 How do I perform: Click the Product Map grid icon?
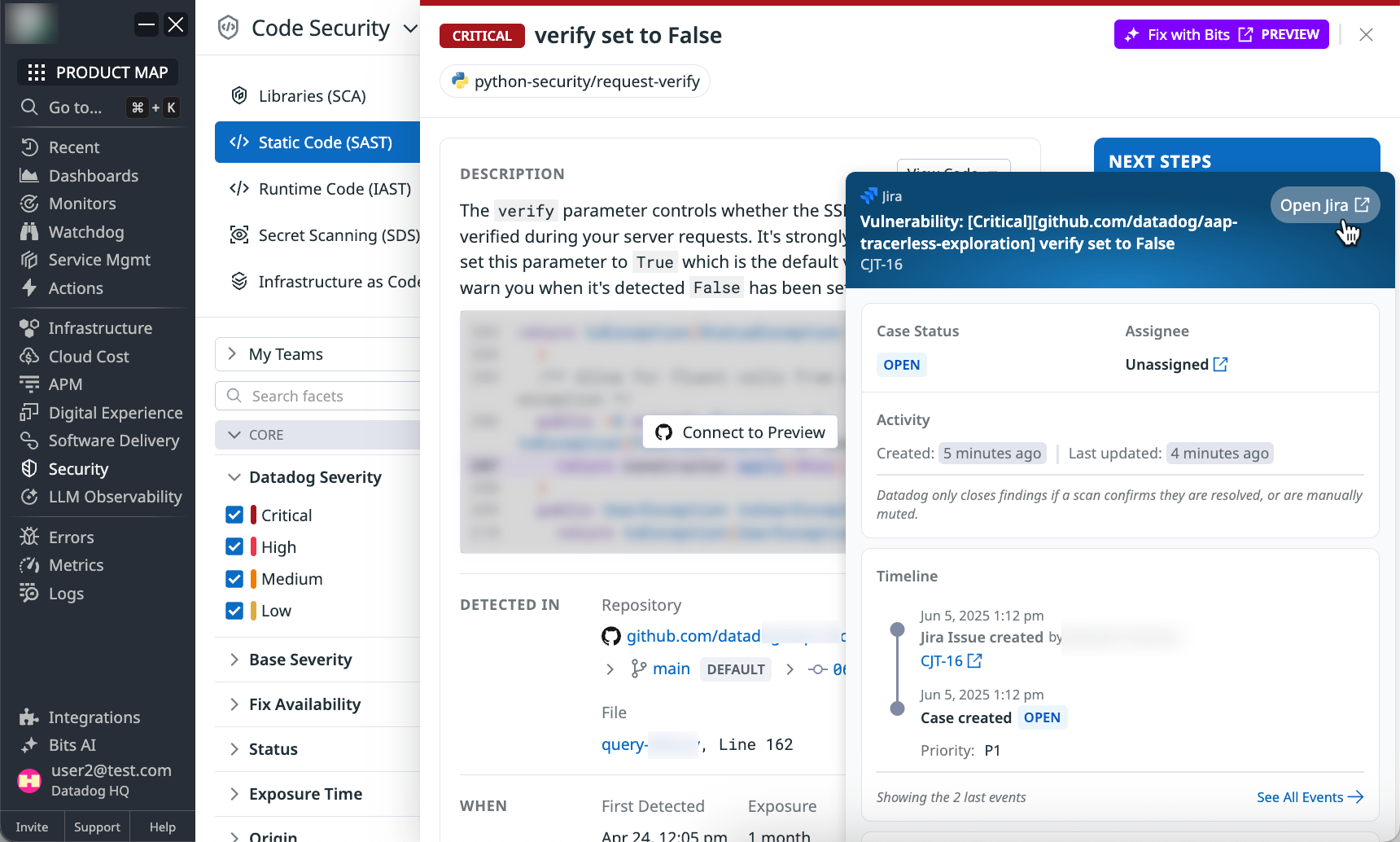click(37, 72)
